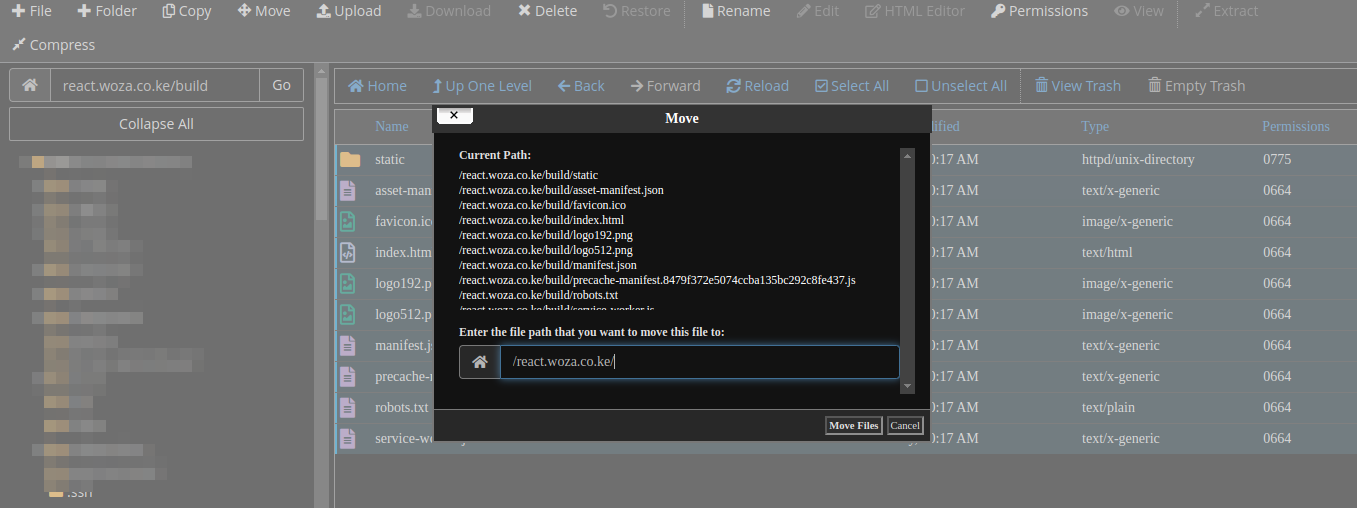This screenshot has height=508, width=1357.
Task: Click the Edit toolbar button
Action: (x=818, y=11)
